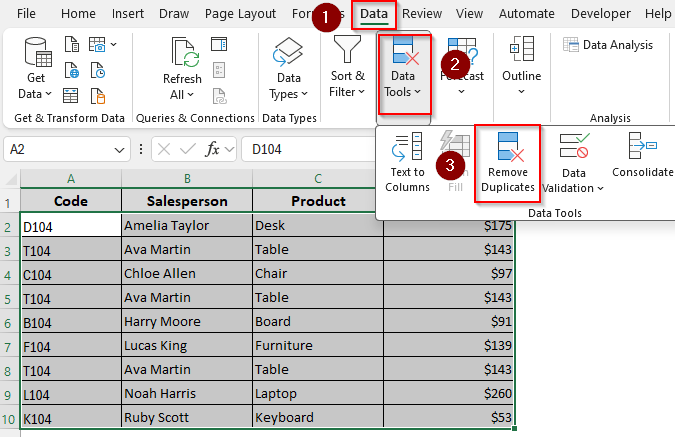Viewport: 675px width, 437px height.
Task: Click the Consolidate label
Action: click(x=643, y=172)
